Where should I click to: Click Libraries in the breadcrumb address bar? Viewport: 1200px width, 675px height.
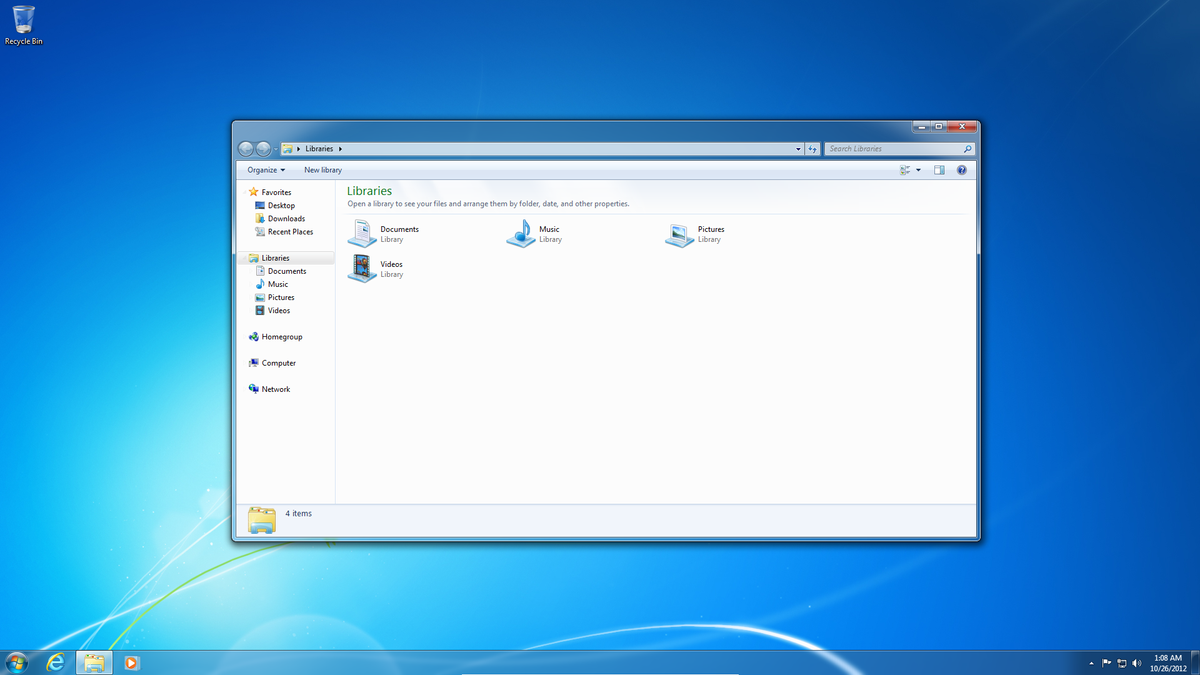pyautogui.click(x=320, y=148)
